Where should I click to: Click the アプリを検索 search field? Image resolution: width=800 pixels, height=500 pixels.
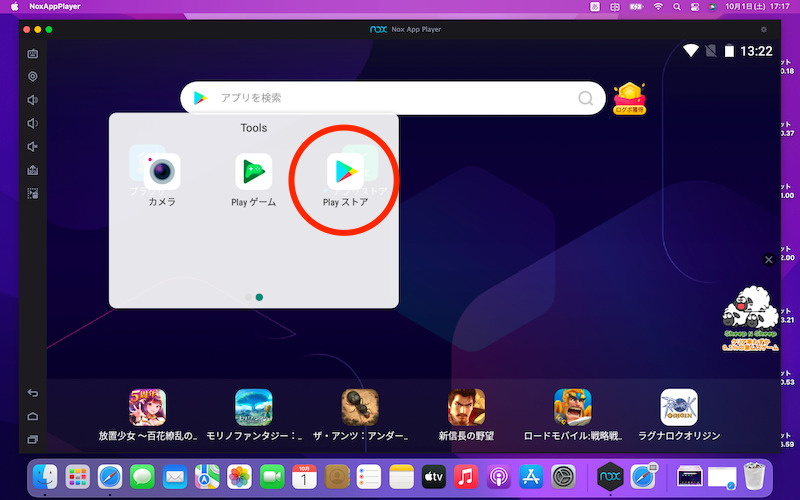pyautogui.click(x=390, y=98)
